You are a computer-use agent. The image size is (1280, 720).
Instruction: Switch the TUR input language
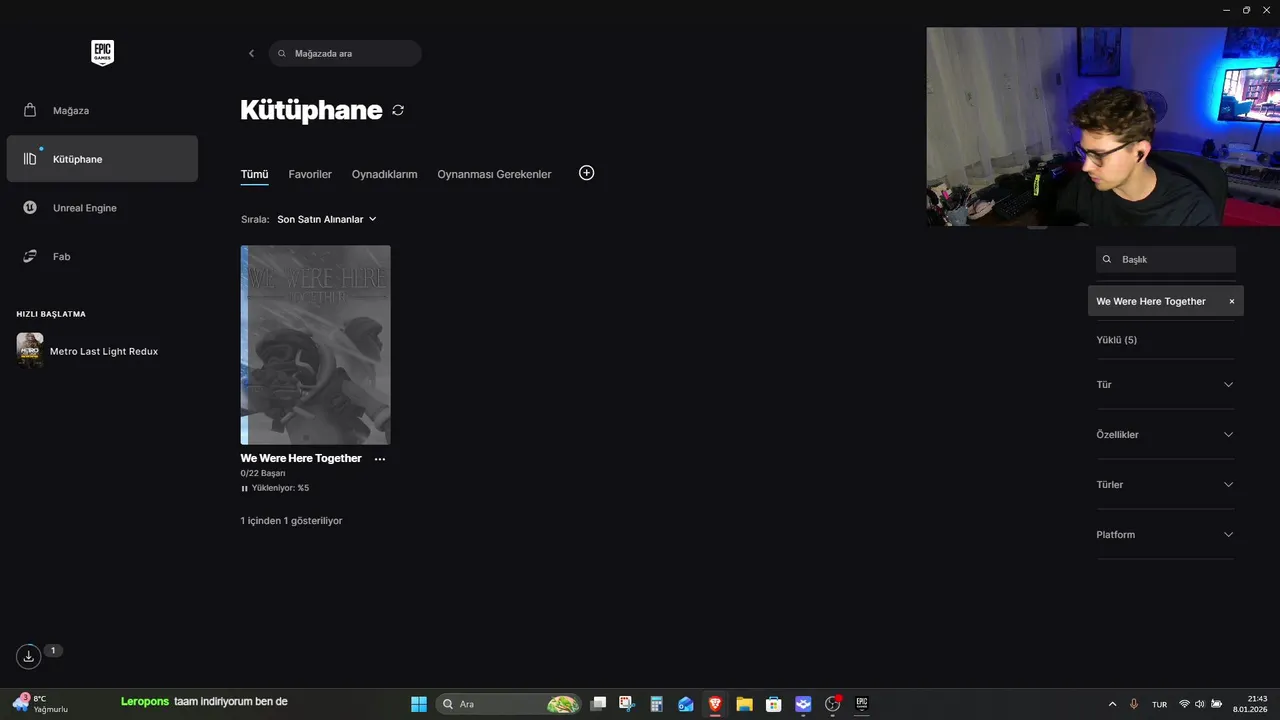pos(1160,705)
